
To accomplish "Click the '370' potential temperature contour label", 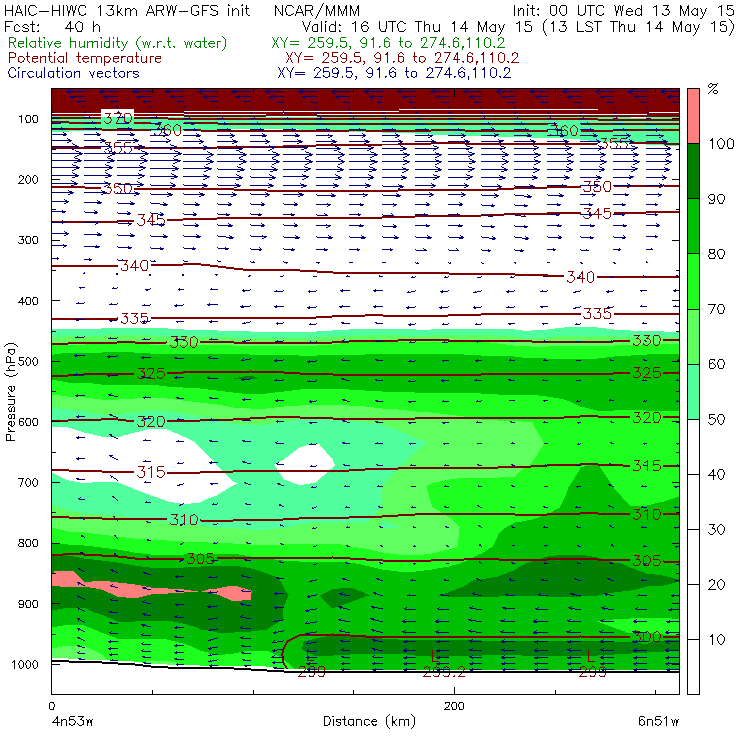I will tap(118, 118).
